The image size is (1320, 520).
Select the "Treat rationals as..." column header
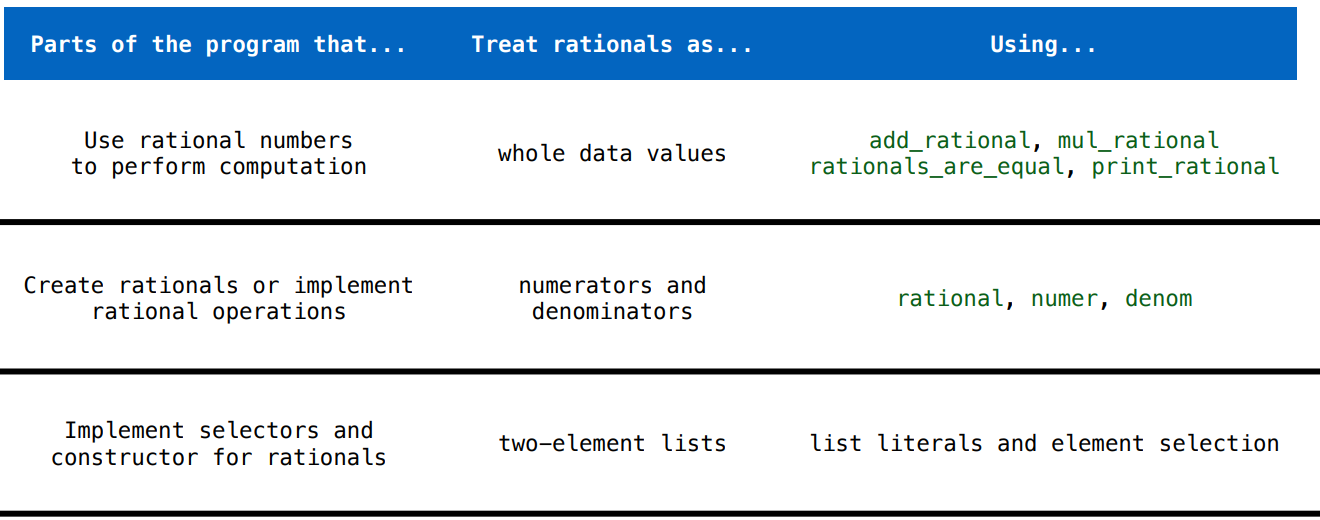click(x=611, y=45)
